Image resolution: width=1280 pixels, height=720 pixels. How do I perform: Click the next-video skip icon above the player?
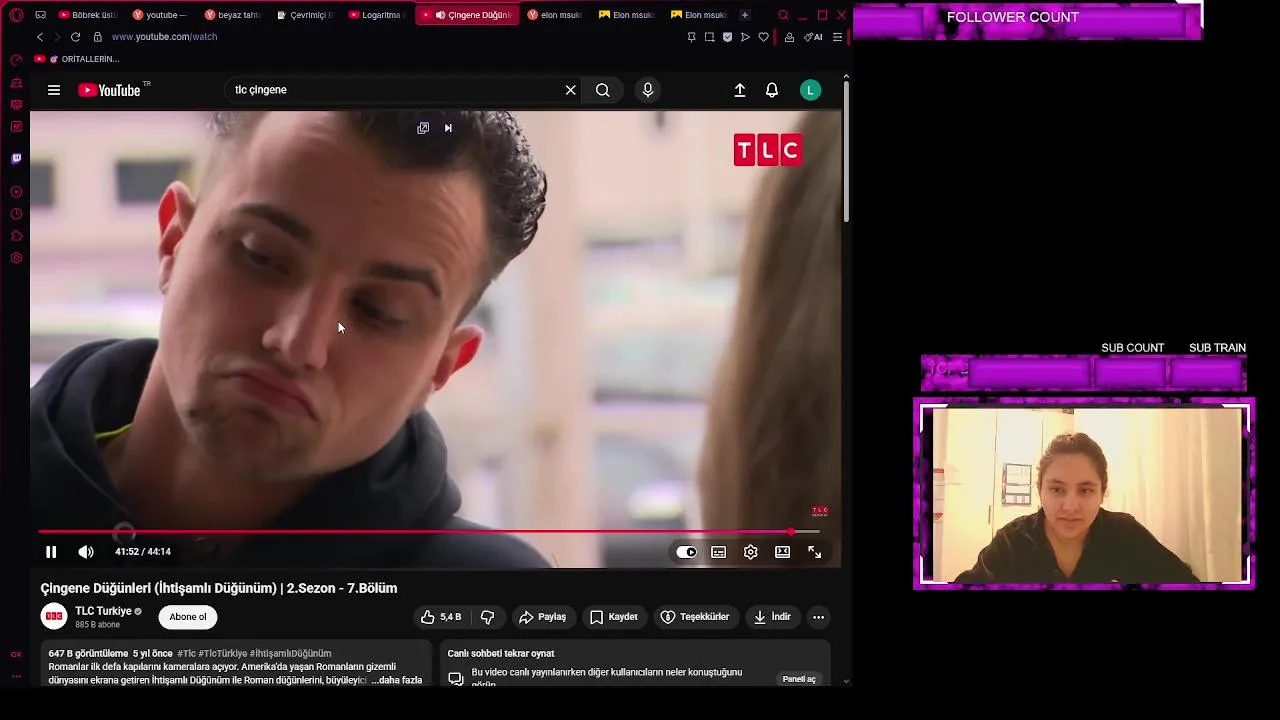tap(448, 128)
